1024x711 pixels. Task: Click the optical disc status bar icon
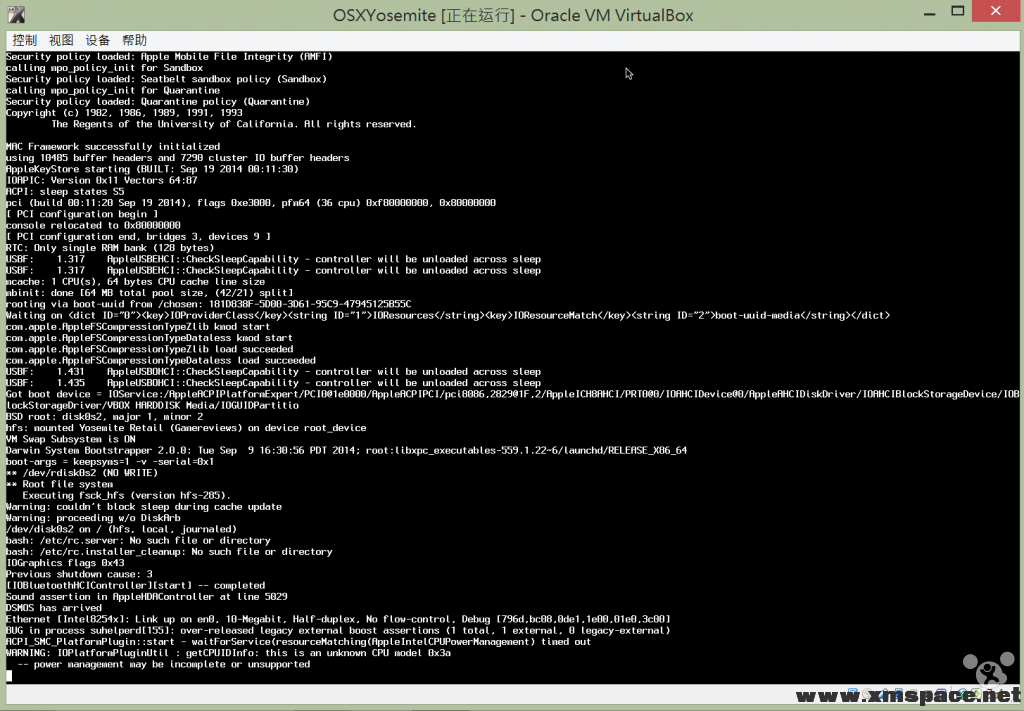(x=867, y=693)
